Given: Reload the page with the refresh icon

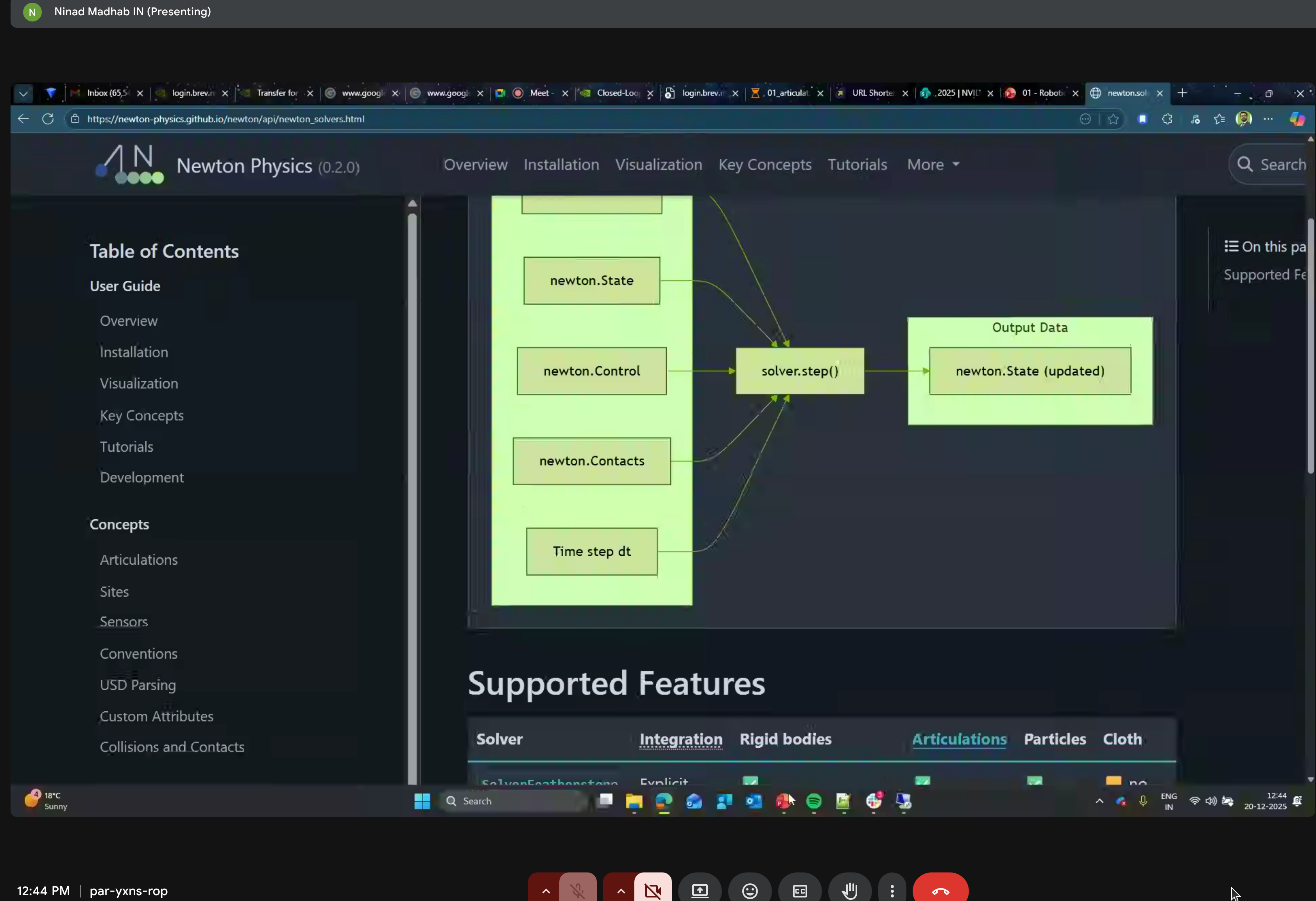Looking at the screenshot, I should (x=48, y=118).
